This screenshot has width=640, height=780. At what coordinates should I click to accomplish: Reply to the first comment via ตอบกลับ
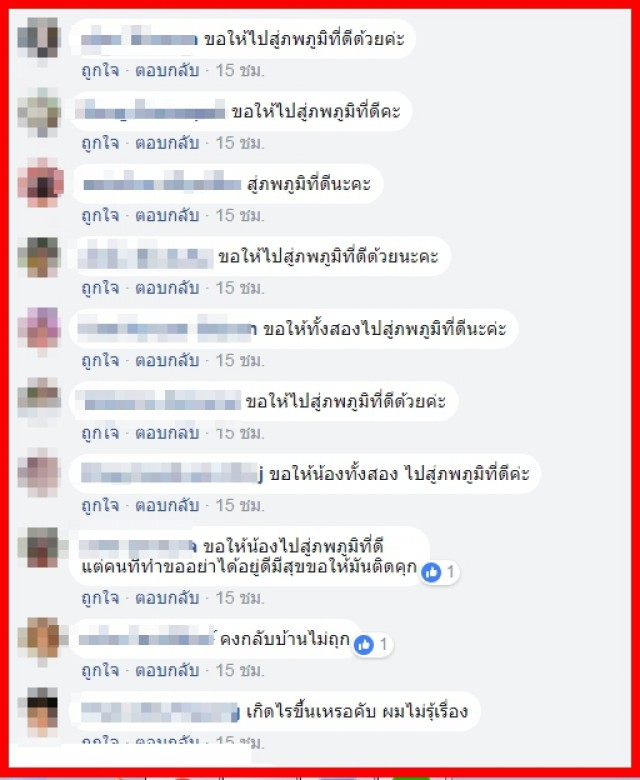[x=167, y=71]
